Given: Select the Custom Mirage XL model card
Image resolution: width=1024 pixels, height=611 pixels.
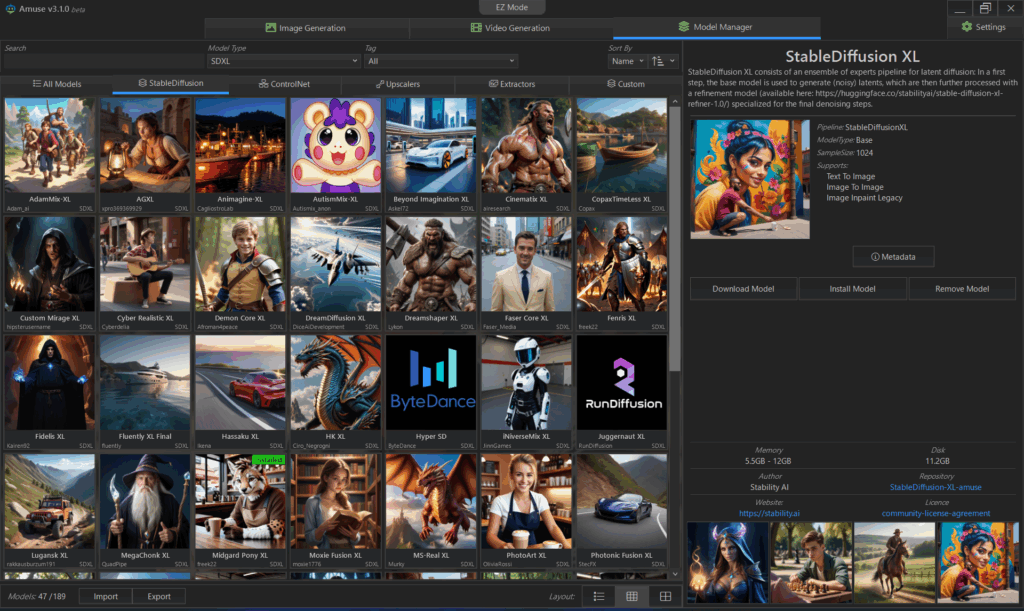Looking at the screenshot, I should (50, 274).
